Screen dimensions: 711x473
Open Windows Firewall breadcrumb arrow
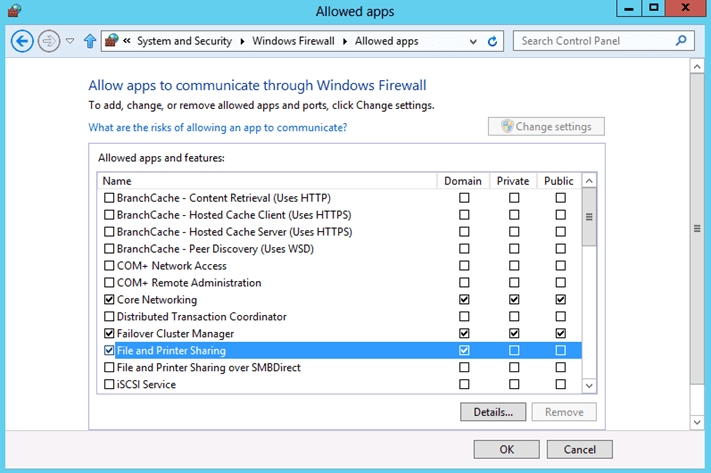(x=345, y=41)
